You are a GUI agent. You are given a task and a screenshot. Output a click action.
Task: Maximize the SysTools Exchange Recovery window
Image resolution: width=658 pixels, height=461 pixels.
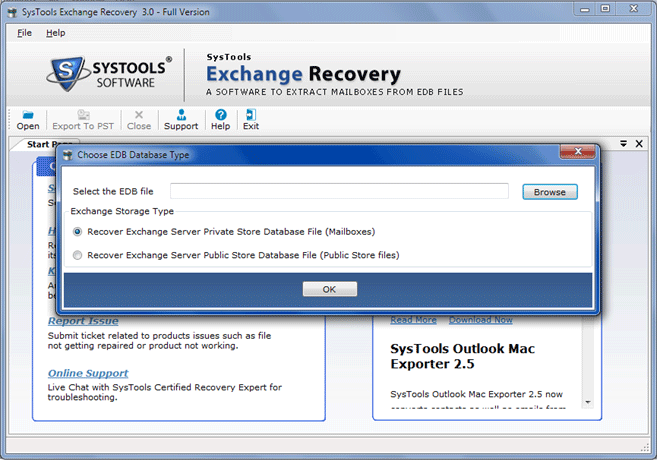[605, 8]
